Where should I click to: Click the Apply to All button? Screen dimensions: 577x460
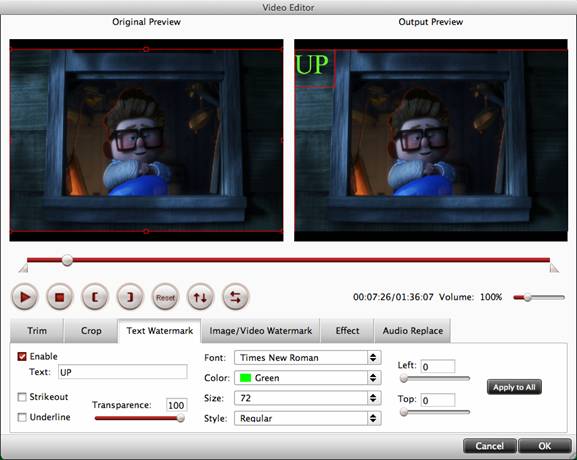(514, 387)
